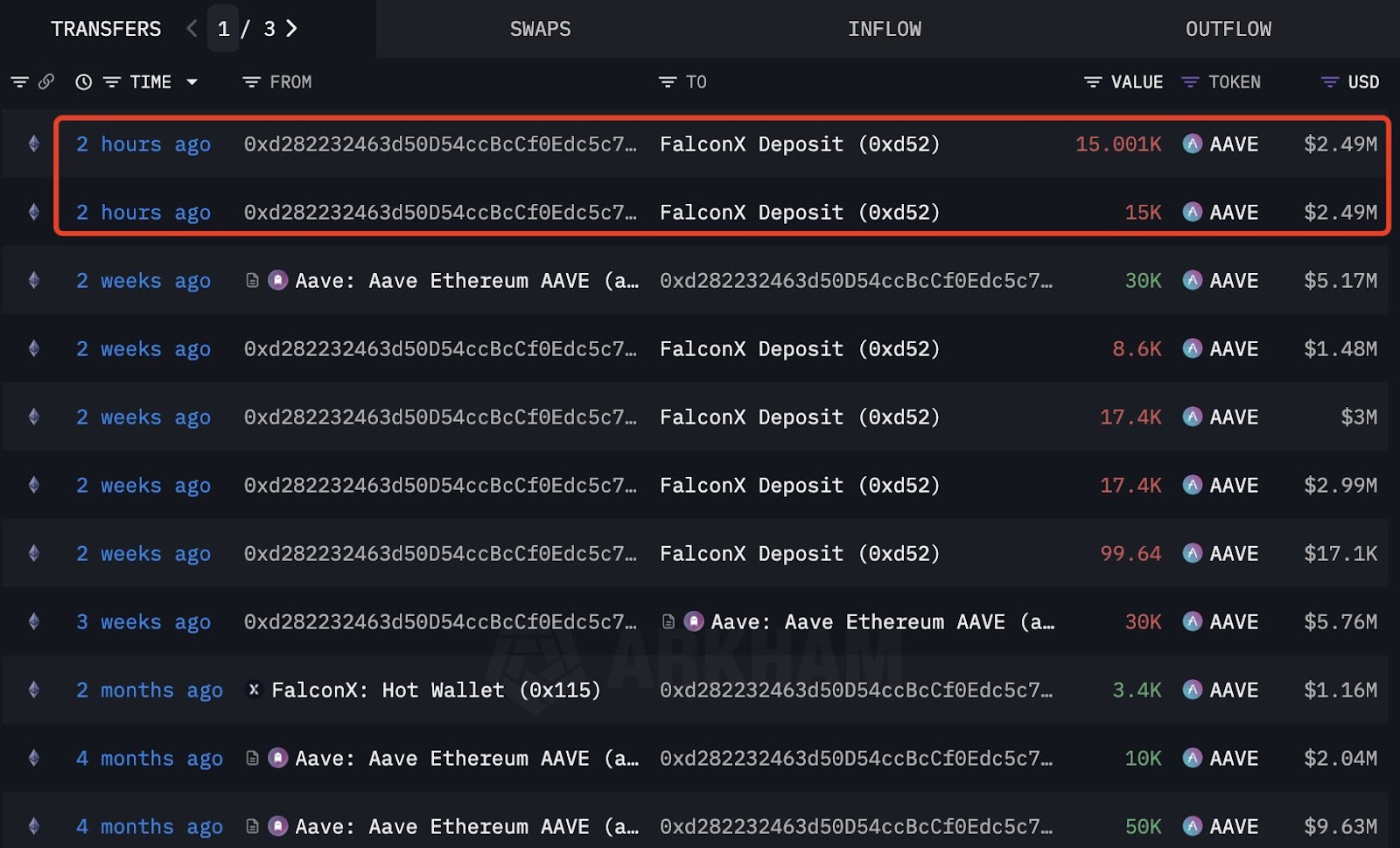Expand the TIME sort dropdown arrow
Viewport: 1400px width, 848px height.
click(x=192, y=82)
